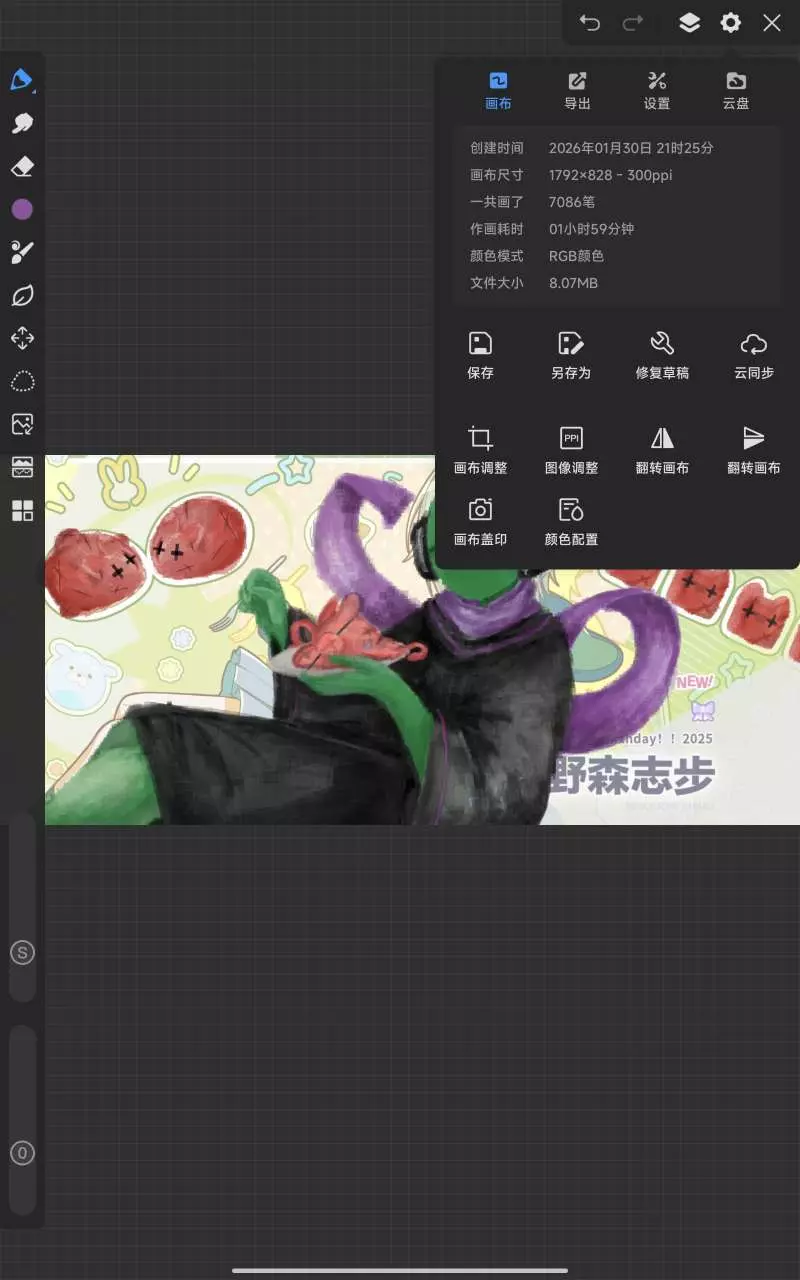Open 画布调整 canvas crop option
The width and height of the screenshot is (800, 1280).
pyautogui.click(x=480, y=450)
